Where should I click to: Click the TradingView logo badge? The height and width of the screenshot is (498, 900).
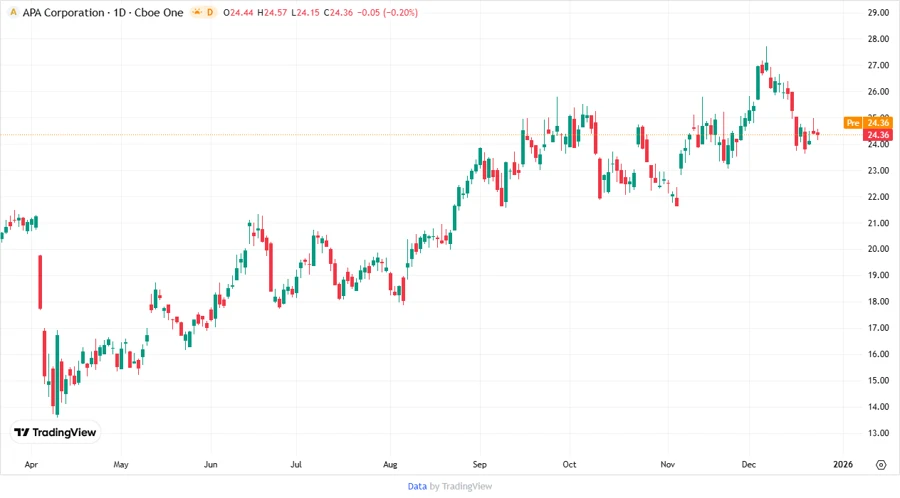[56, 433]
